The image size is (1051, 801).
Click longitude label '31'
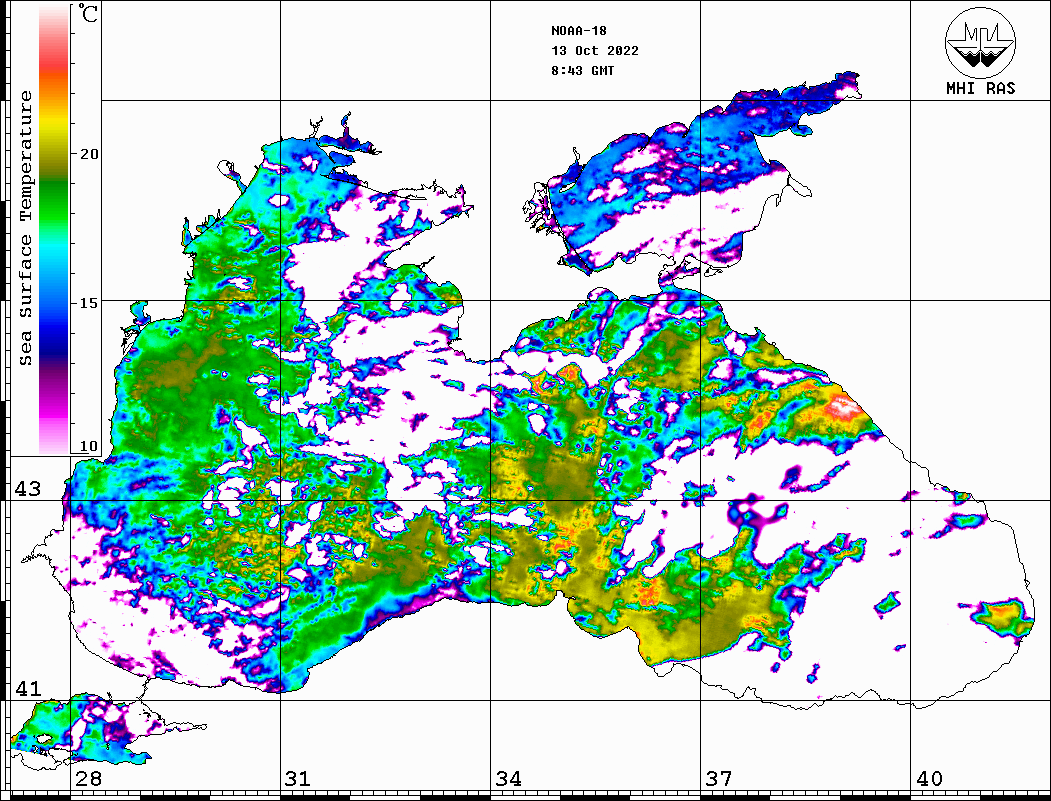[x=298, y=779]
